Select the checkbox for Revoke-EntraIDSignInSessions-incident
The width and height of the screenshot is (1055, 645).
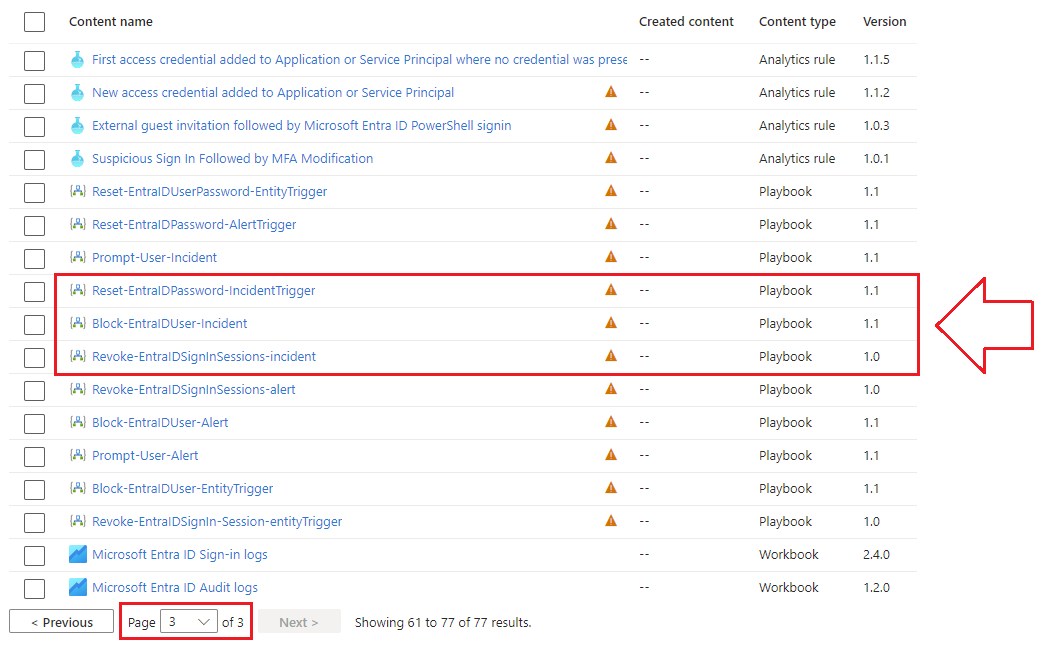(35, 357)
